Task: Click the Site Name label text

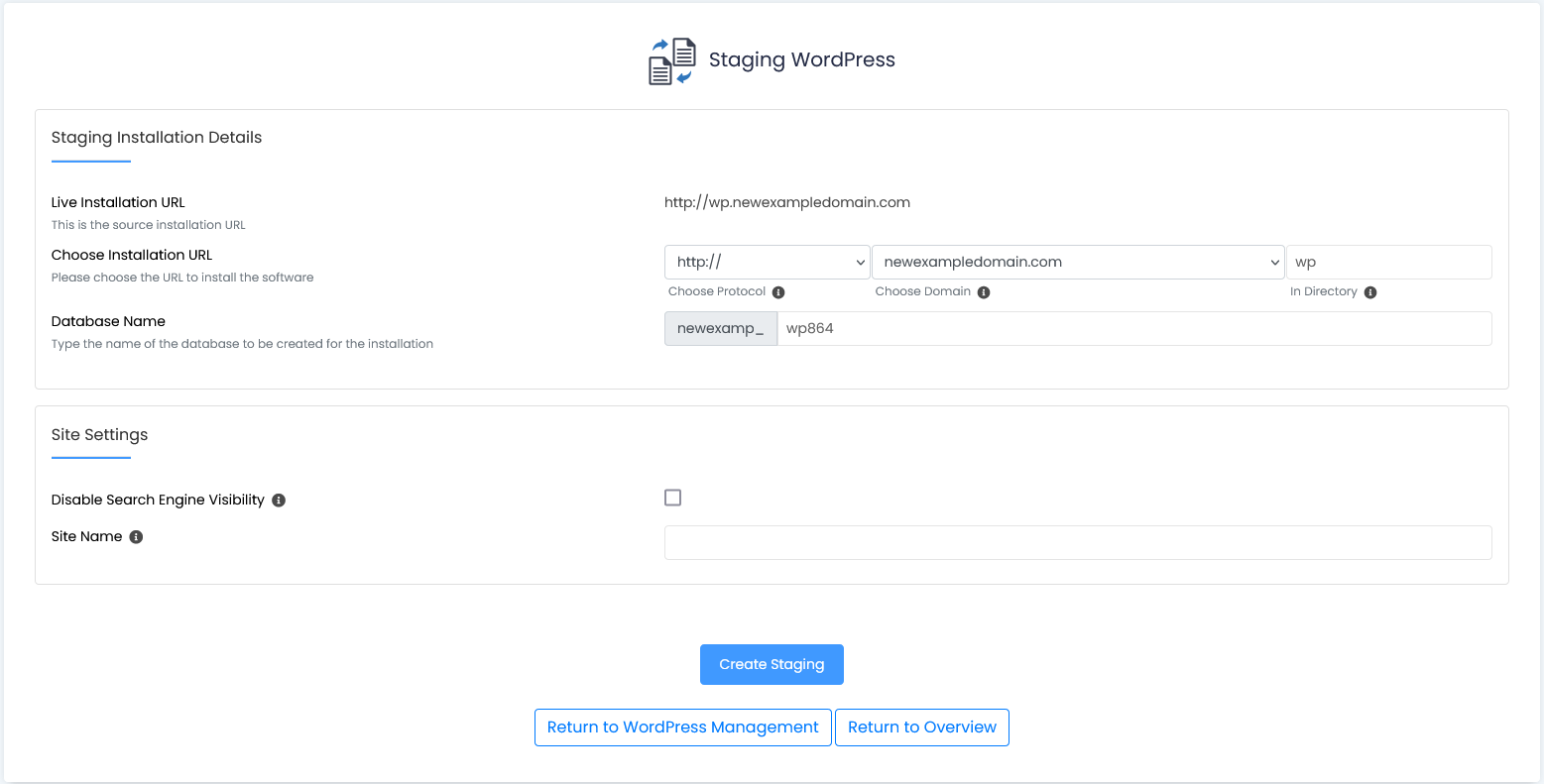Action: 87,536
